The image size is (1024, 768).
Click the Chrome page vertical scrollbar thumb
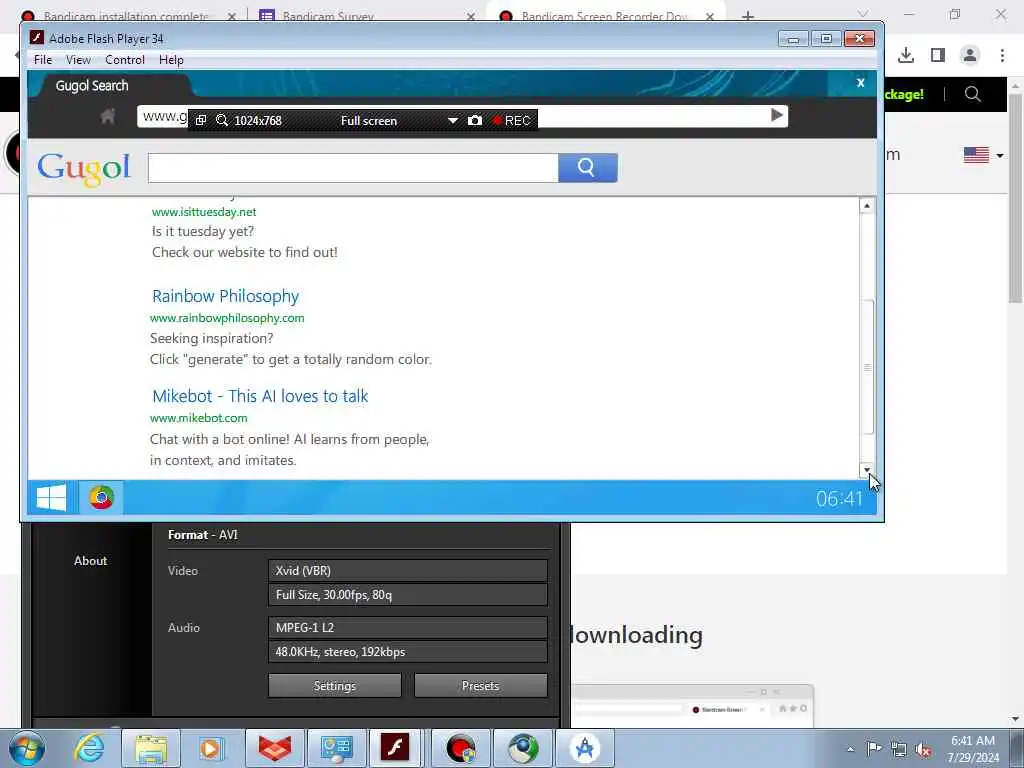(x=1015, y=198)
